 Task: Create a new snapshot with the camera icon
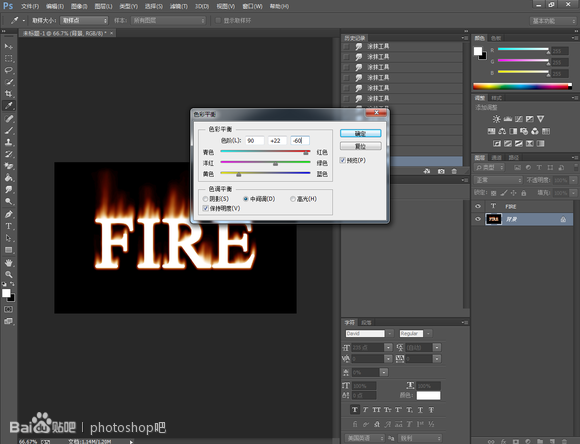pyautogui.click(x=441, y=171)
